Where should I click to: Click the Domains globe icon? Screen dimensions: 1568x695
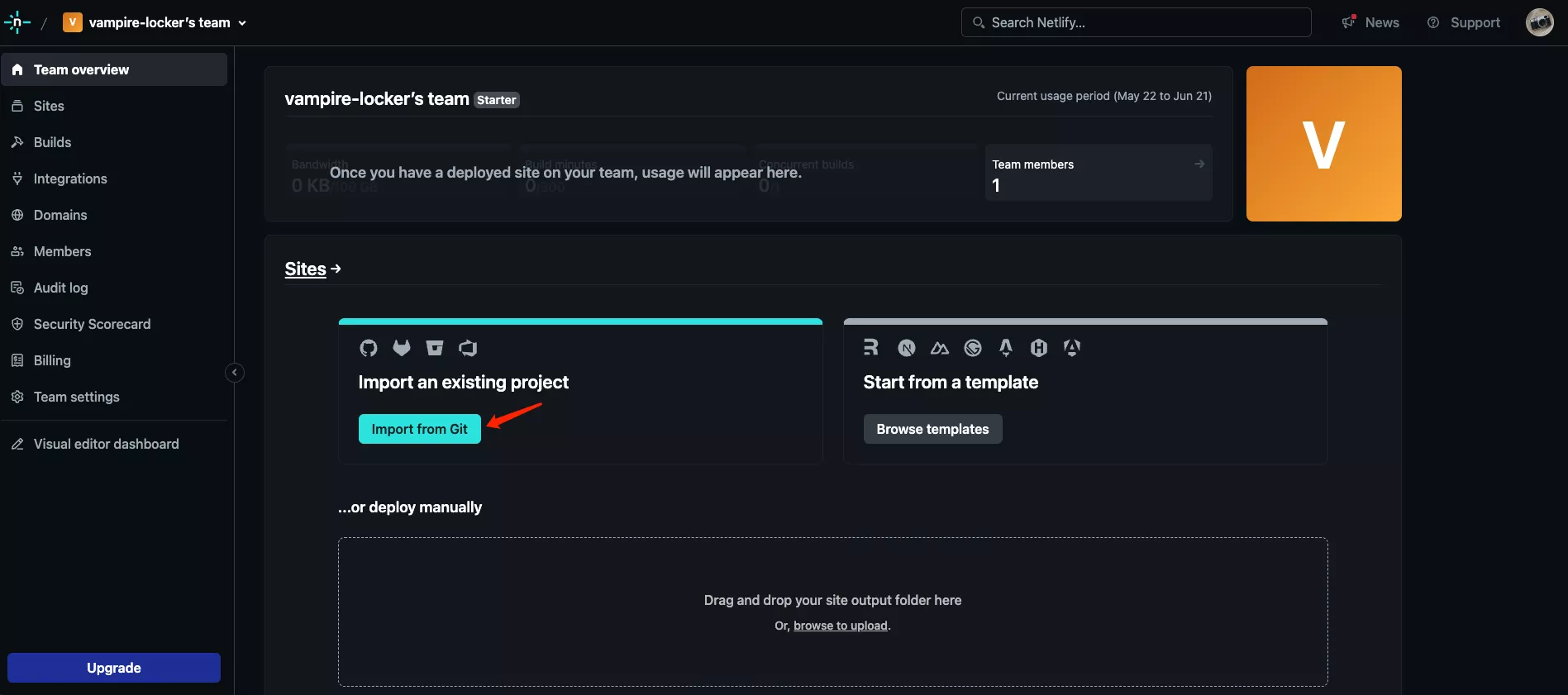17,215
